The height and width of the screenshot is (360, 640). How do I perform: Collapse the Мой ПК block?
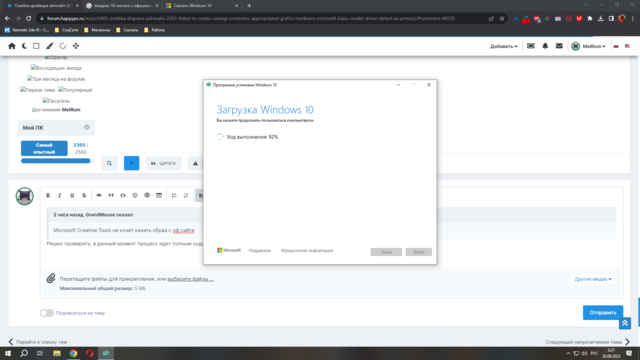click(87, 127)
